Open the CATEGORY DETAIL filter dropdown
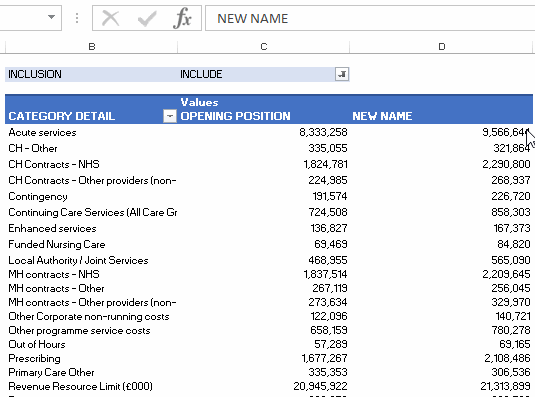This screenshot has height=397, width=535. pos(170,116)
